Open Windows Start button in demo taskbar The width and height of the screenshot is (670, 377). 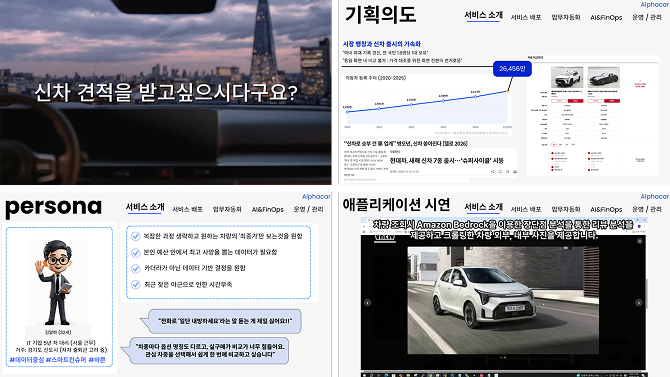pyautogui.click(x=364, y=375)
